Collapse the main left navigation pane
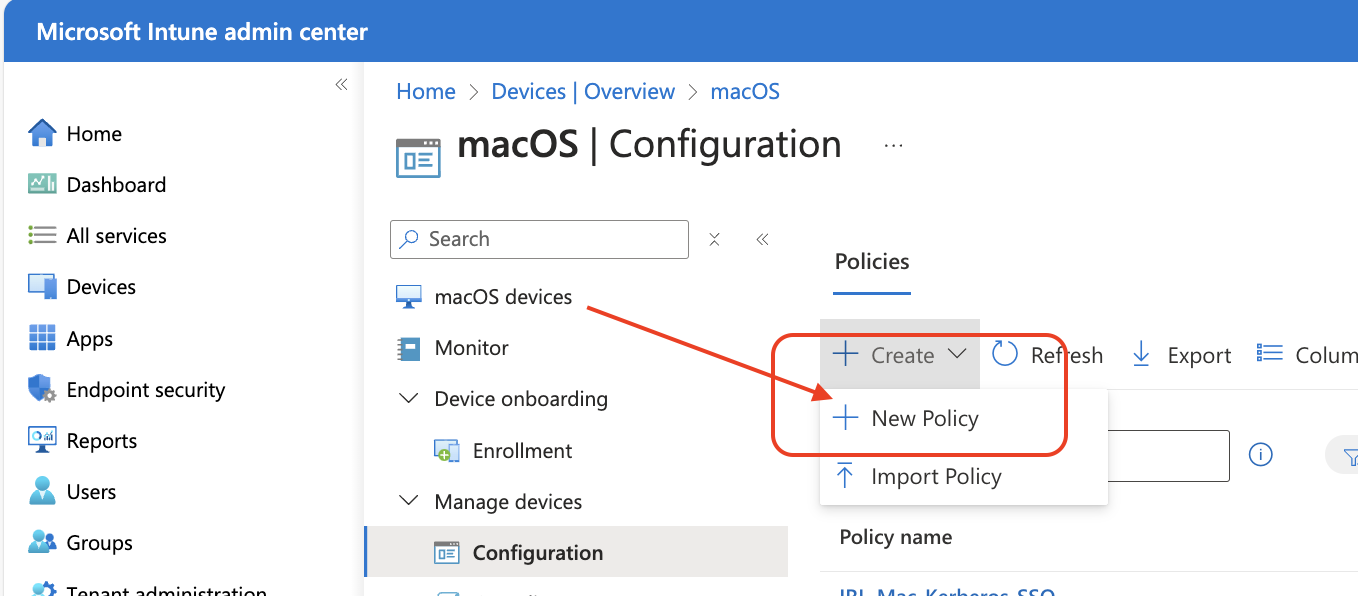This screenshot has height=596, width=1358. tap(341, 85)
